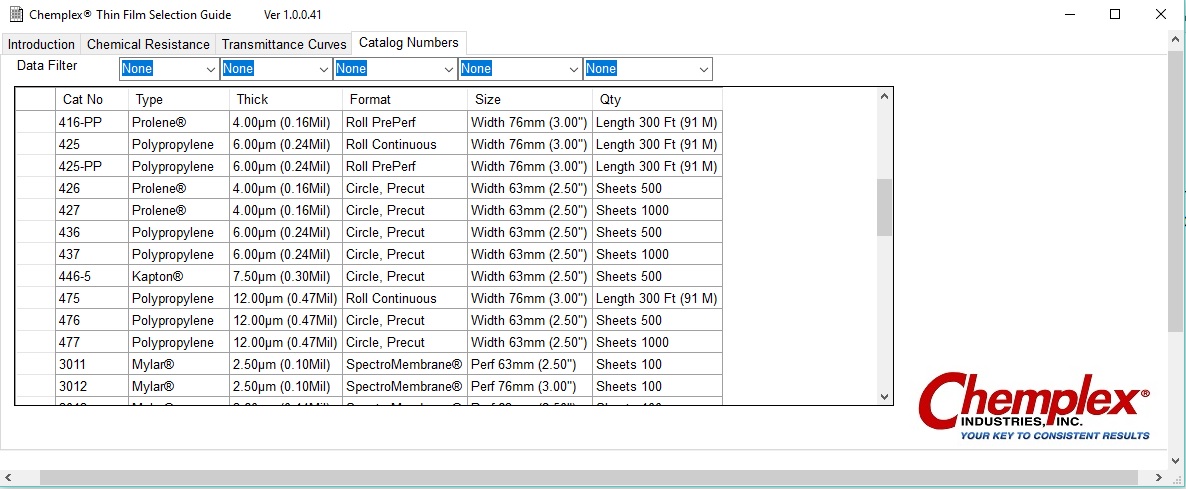This screenshot has height=489, width=1186.
Task: Click 'Prolene®' in row 427
Action: [179, 209]
